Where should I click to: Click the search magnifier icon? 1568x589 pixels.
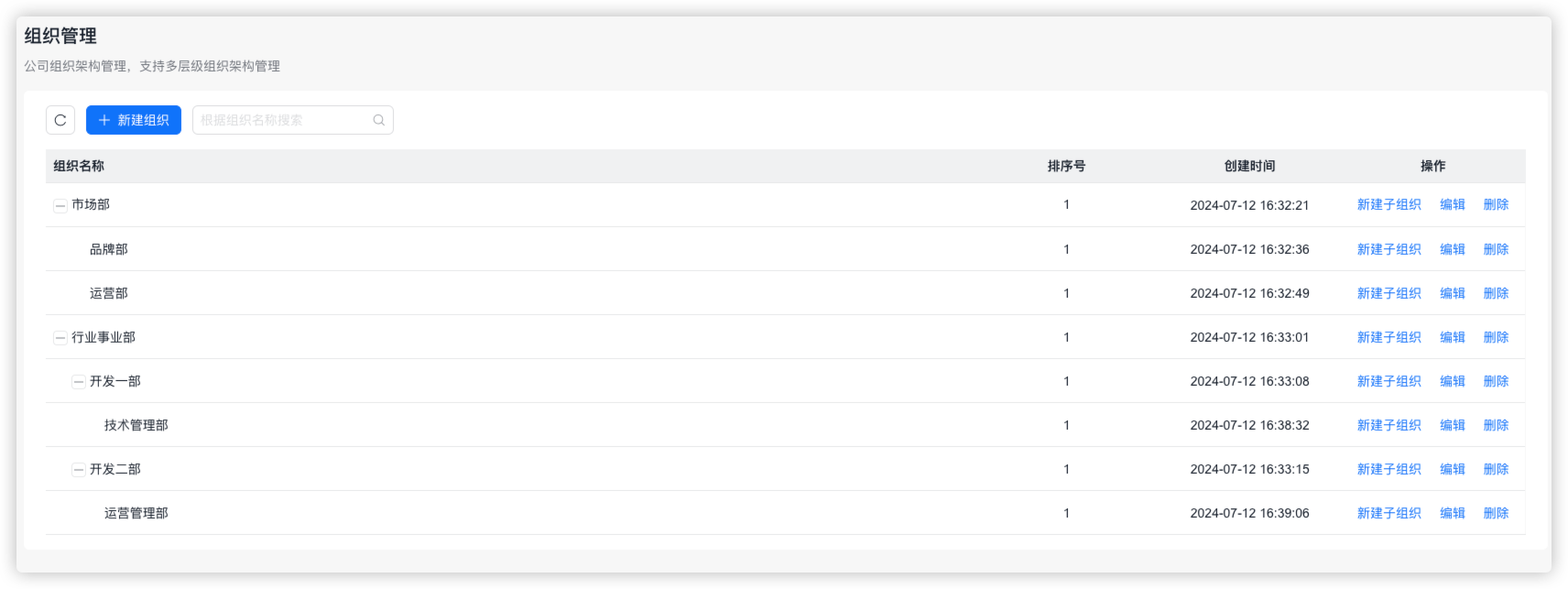[x=378, y=120]
